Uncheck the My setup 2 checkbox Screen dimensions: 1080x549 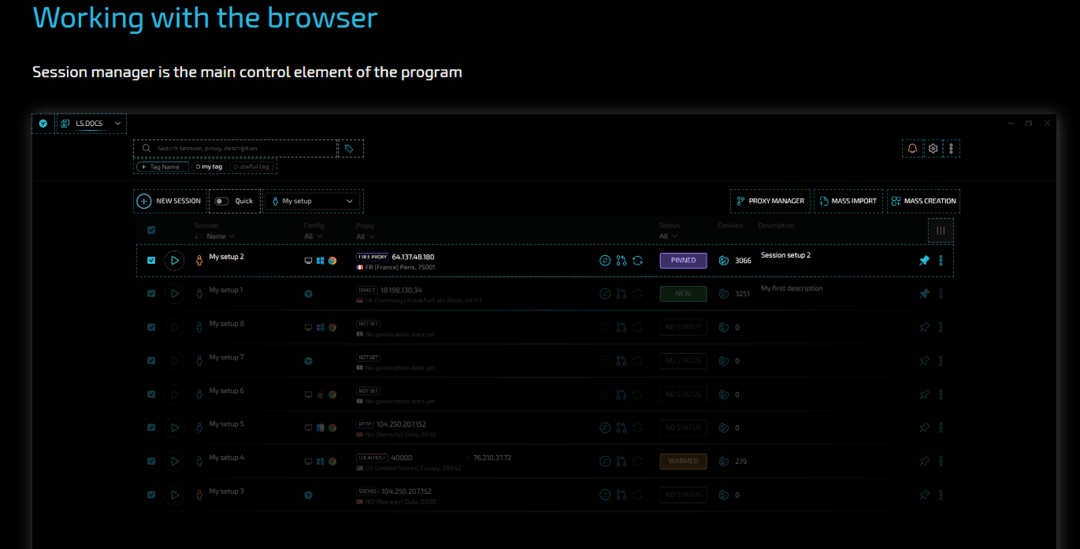pos(151,260)
